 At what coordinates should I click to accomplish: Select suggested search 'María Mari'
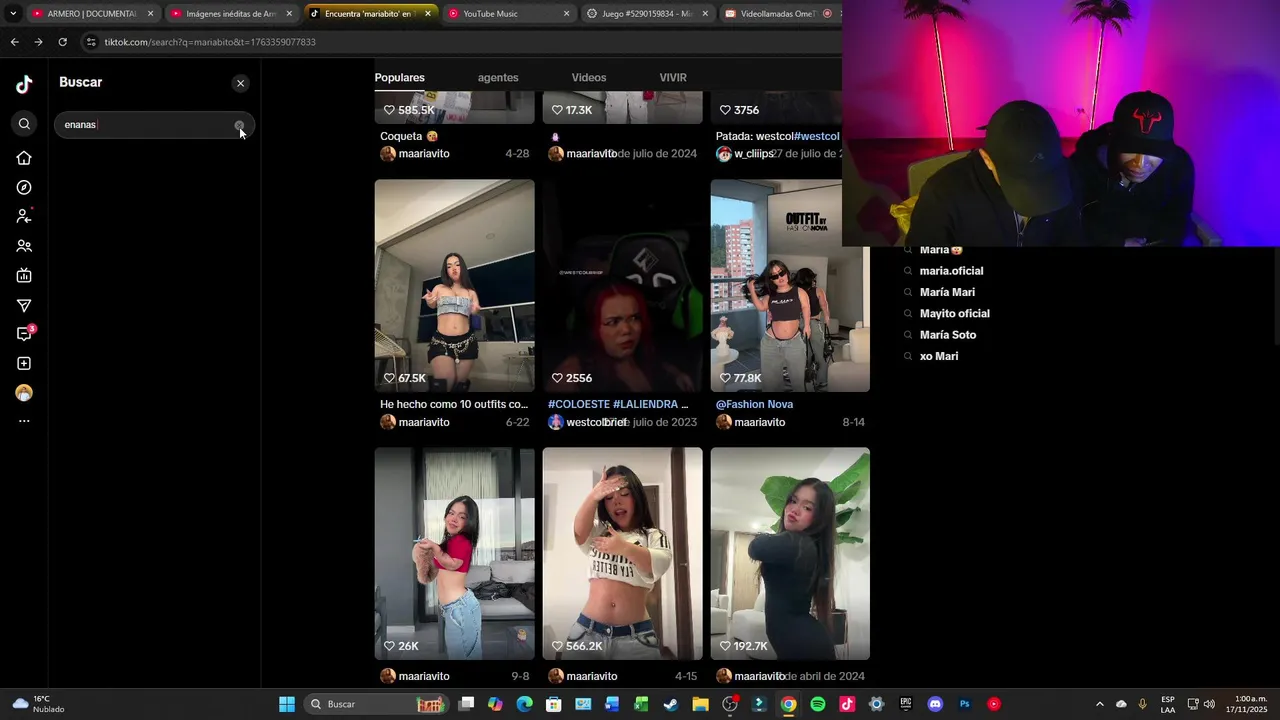click(947, 292)
